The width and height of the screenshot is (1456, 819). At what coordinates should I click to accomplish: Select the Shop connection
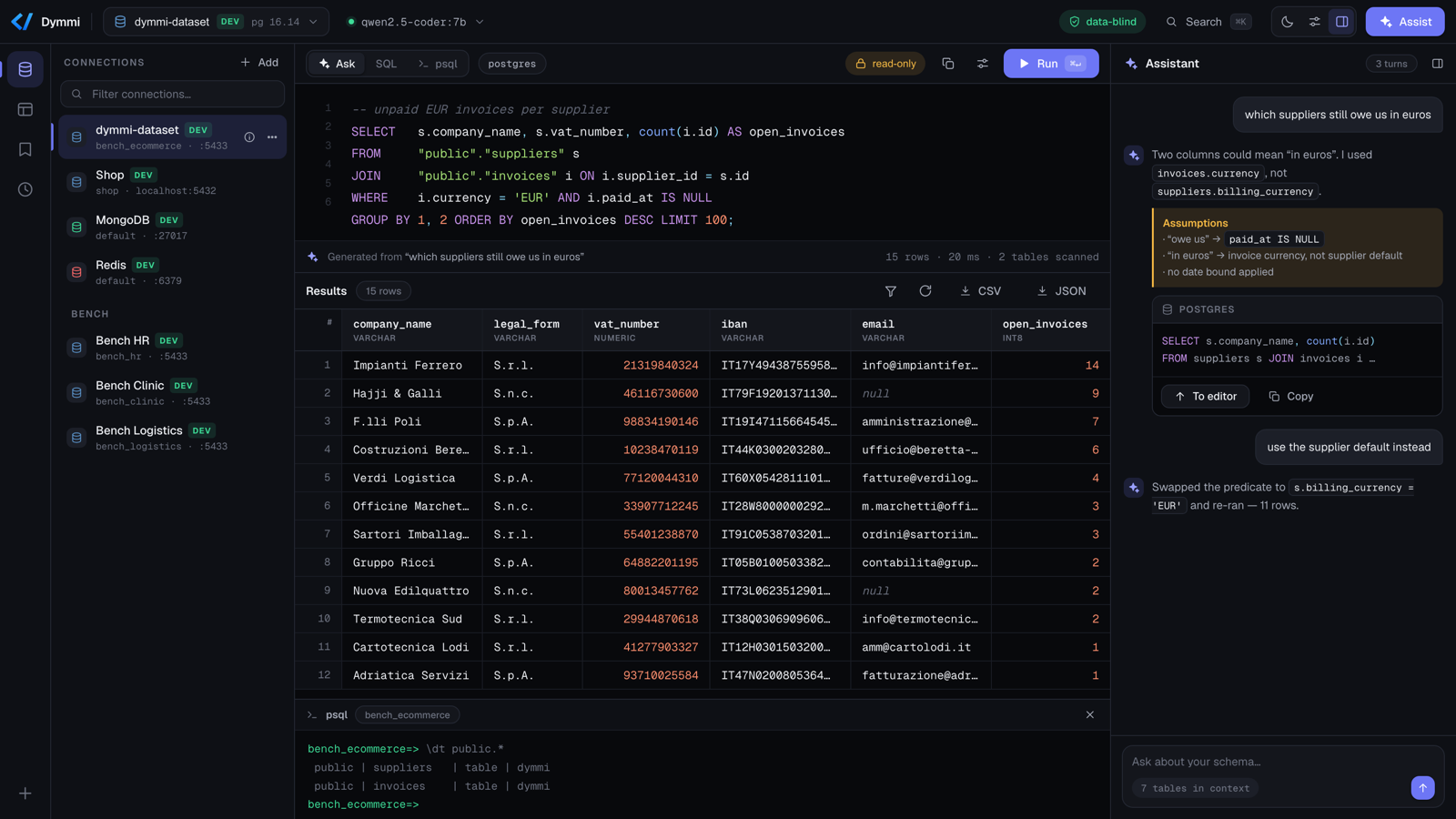click(173, 182)
